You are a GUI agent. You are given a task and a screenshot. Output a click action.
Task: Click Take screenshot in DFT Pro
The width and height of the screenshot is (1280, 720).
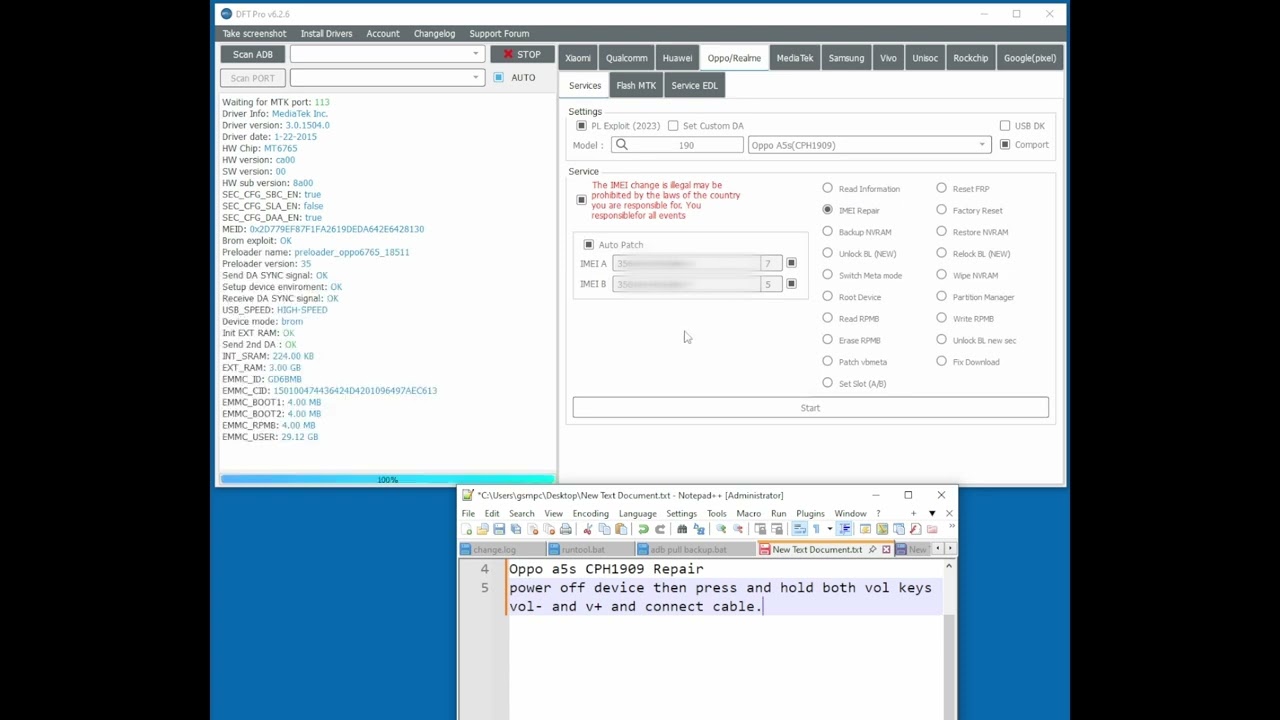pos(254,33)
